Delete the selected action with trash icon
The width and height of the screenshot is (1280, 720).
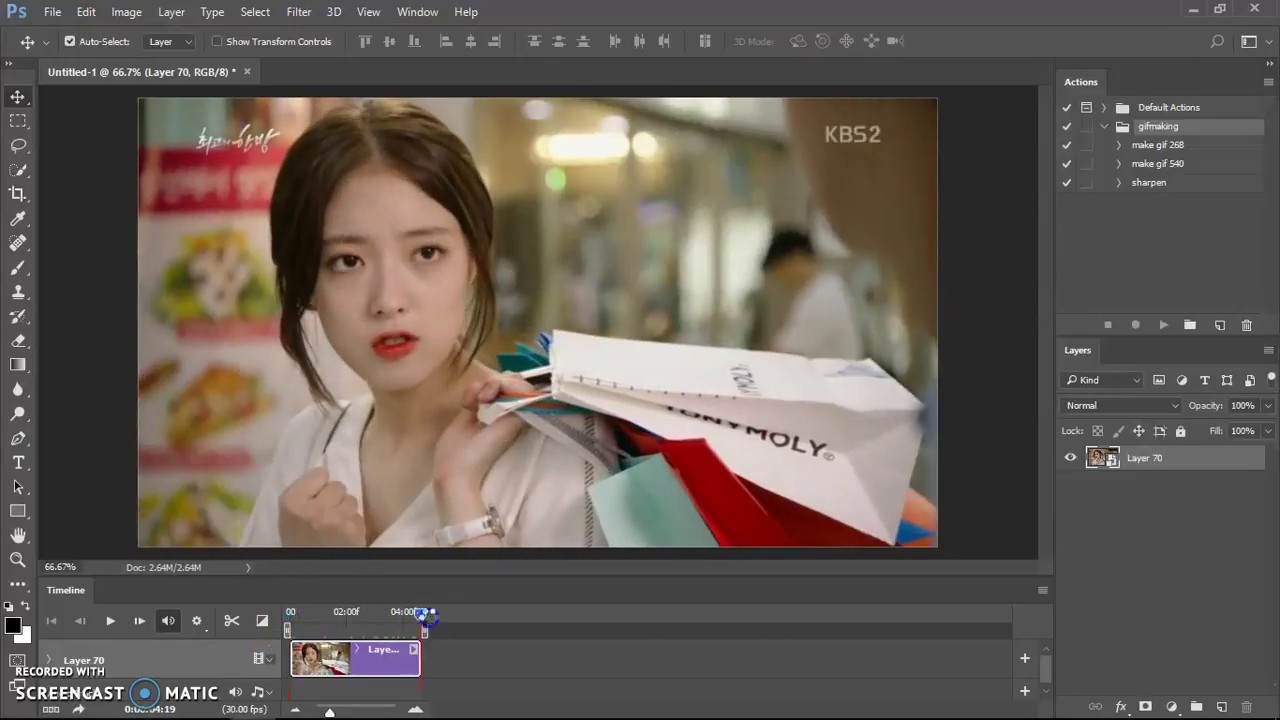click(1246, 325)
